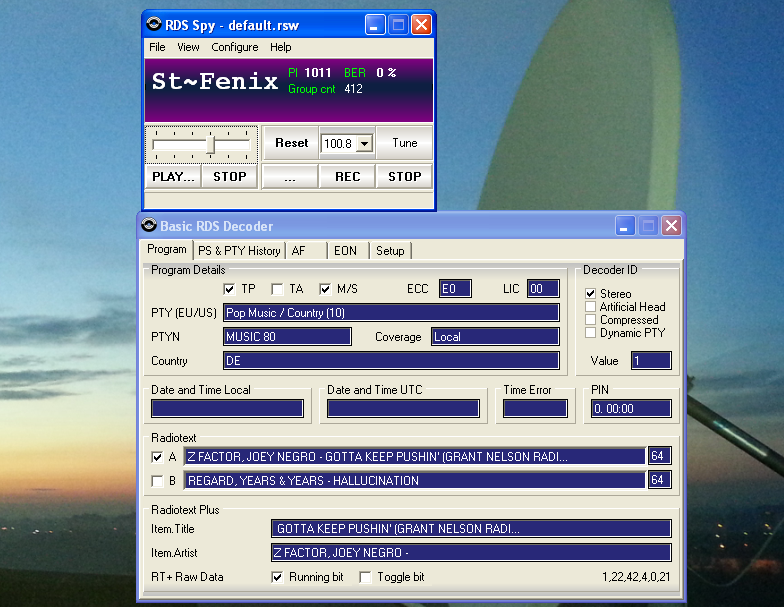Open the EON tab
The height and width of the screenshot is (607, 784).
click(346, 250)
